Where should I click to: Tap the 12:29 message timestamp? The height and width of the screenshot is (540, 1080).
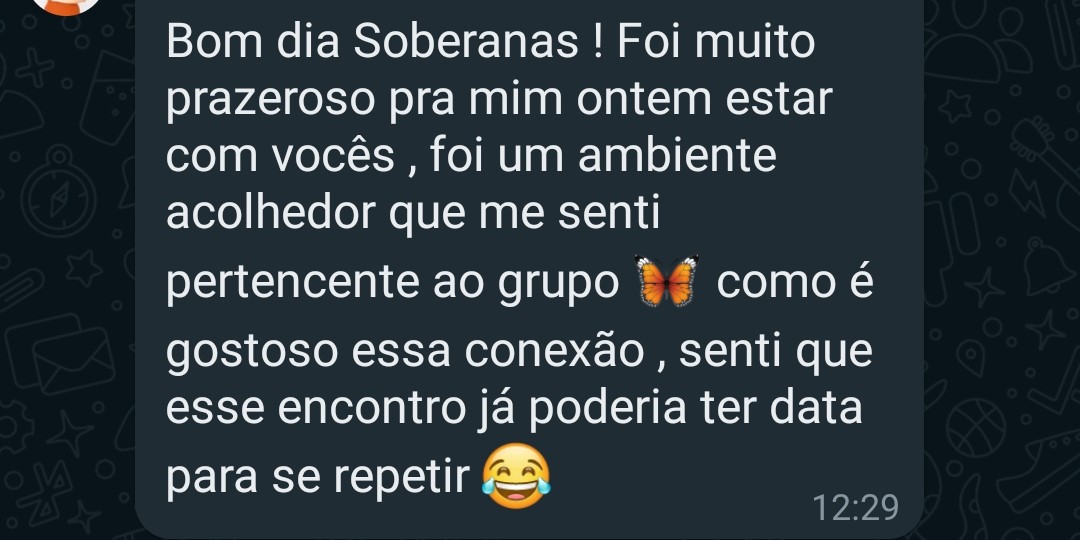pos(856,508)
